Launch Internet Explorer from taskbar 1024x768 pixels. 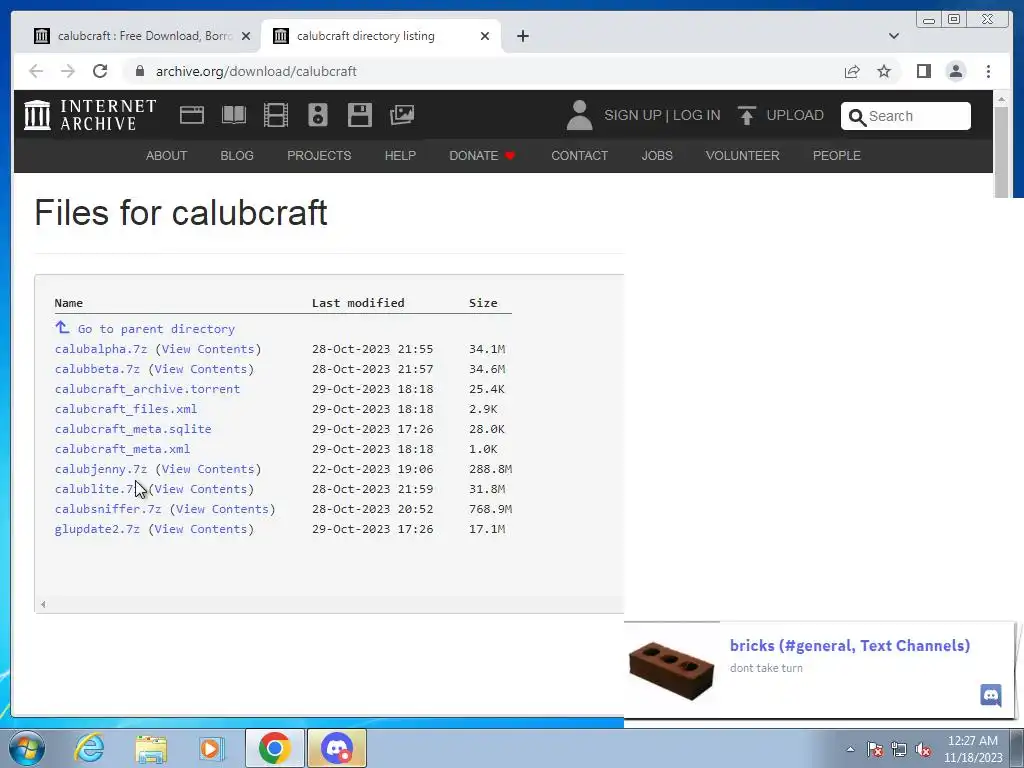point(89,748)
